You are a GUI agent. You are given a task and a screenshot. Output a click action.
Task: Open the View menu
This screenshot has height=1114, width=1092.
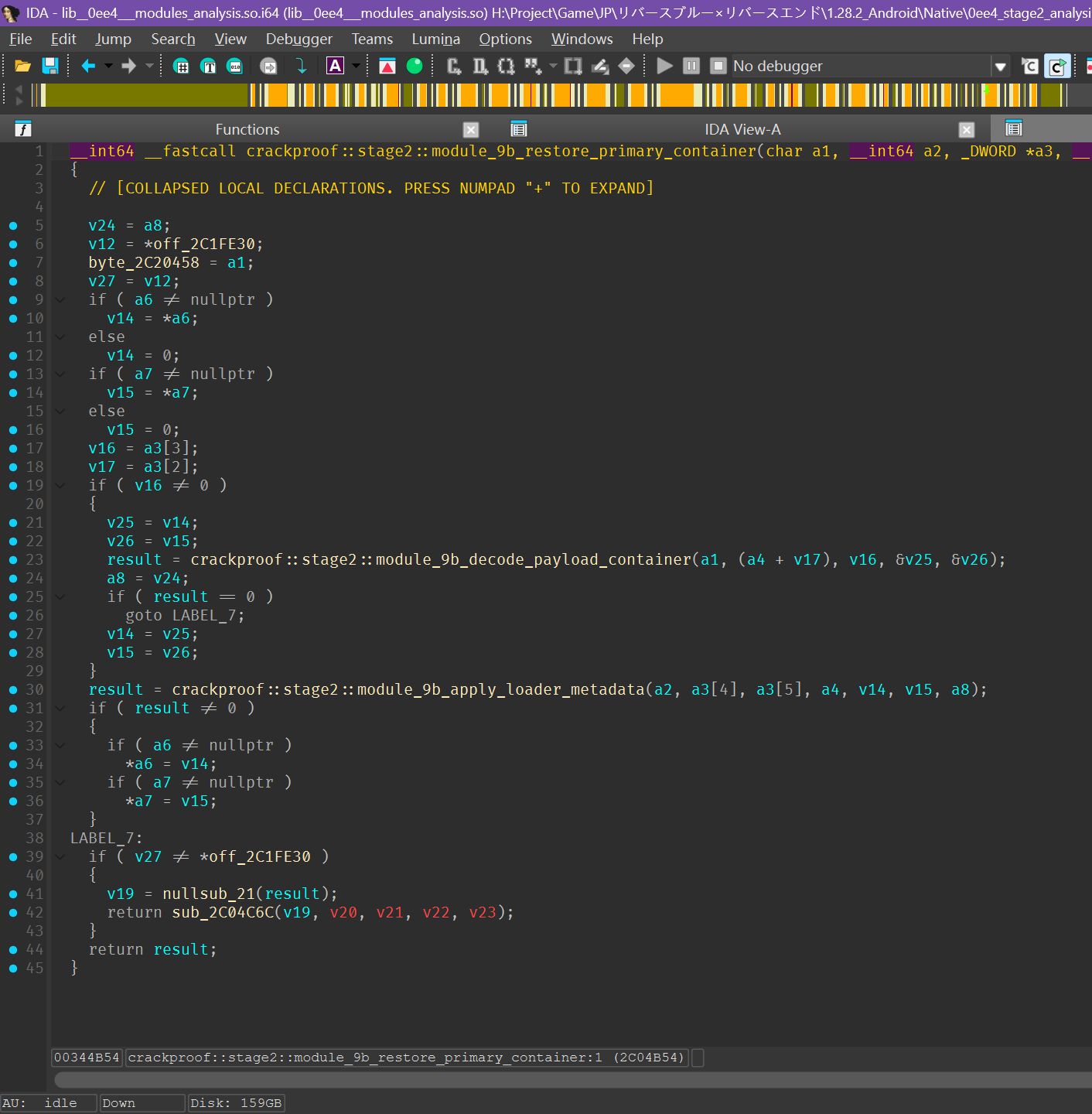tap(230, 39)
